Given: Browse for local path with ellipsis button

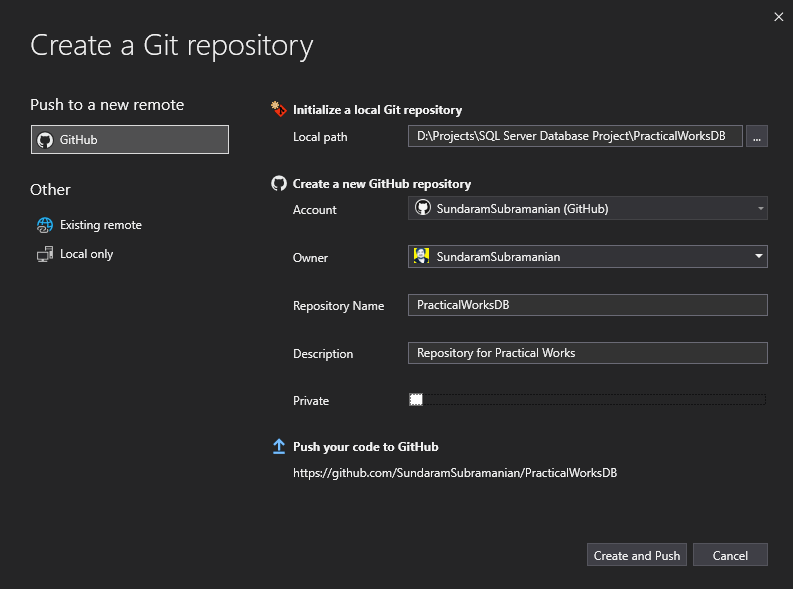Looking at the screenshot, I should pyautogui.click(x=757, y=137).
